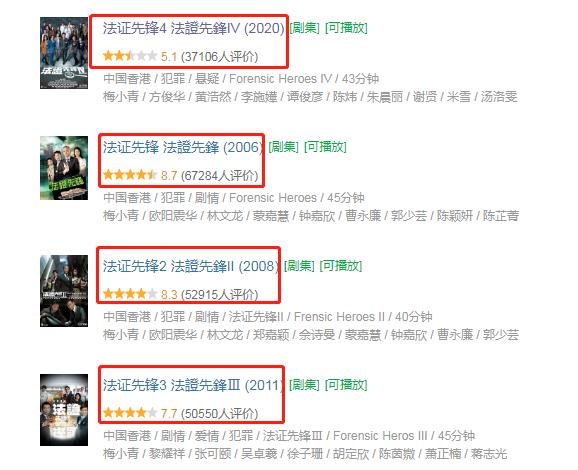Click the 法证先锋3 法證先鋒III (2011) title link
The height and width of the screenshot is (470, 578).
click(194, 385)
